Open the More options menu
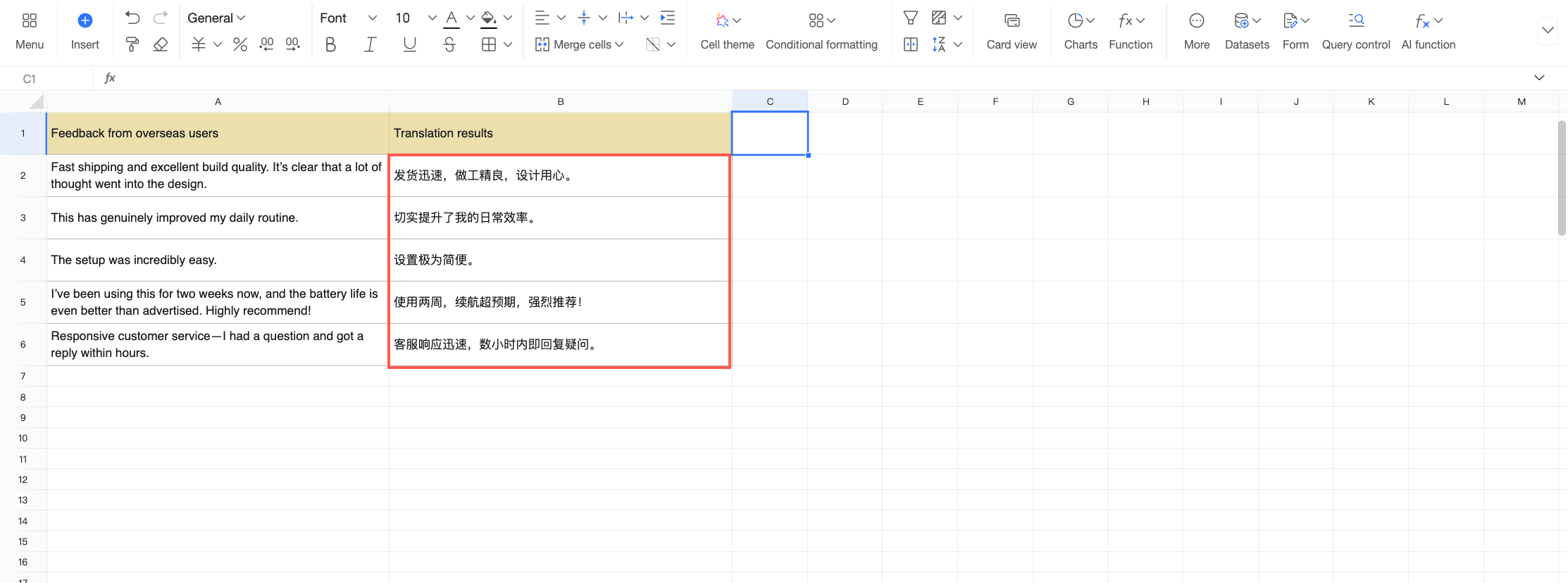Image resolution: width=1568 pixels, height=583 pixels. 1197,32
